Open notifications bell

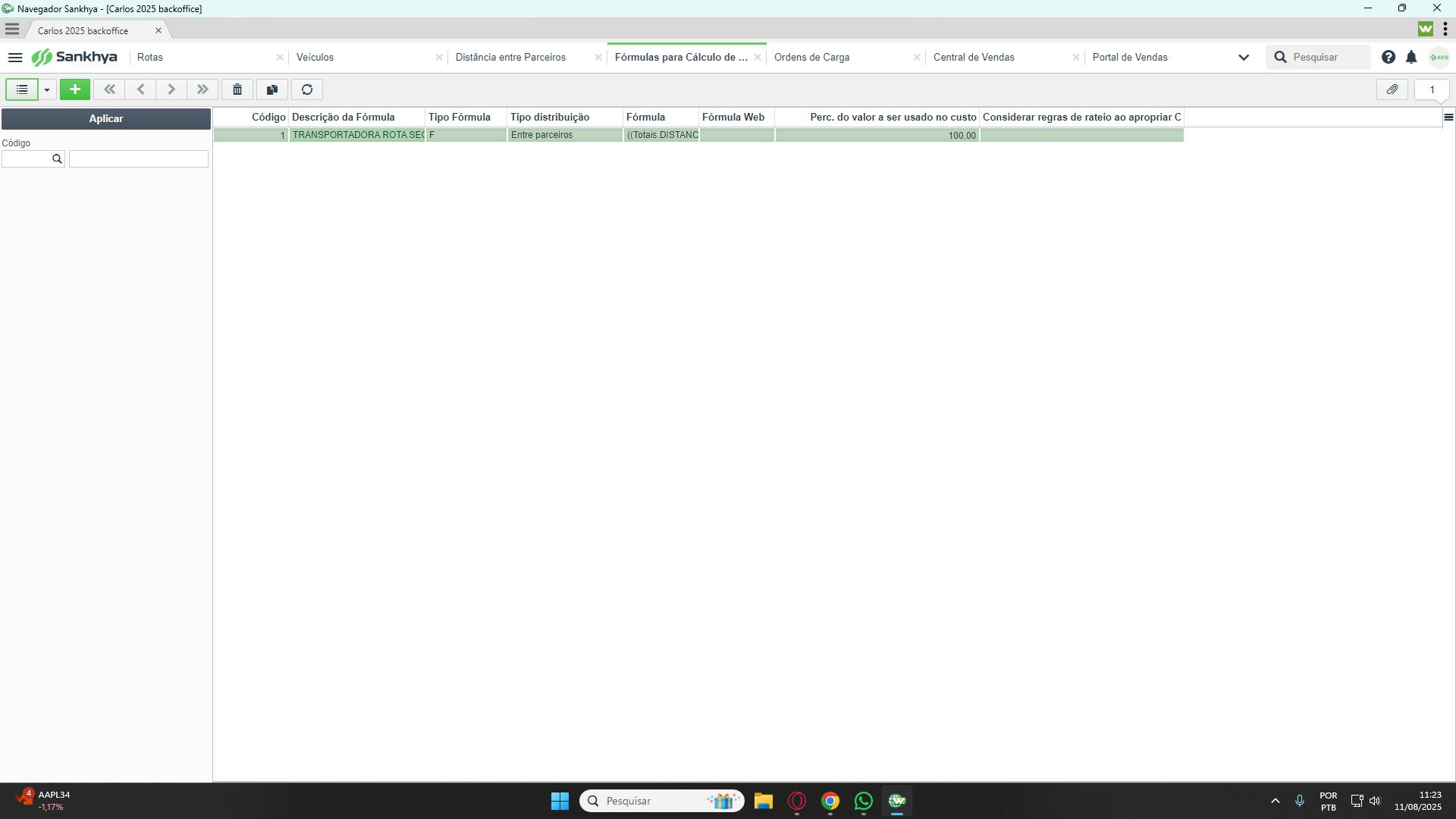[x=1411, y=58]
